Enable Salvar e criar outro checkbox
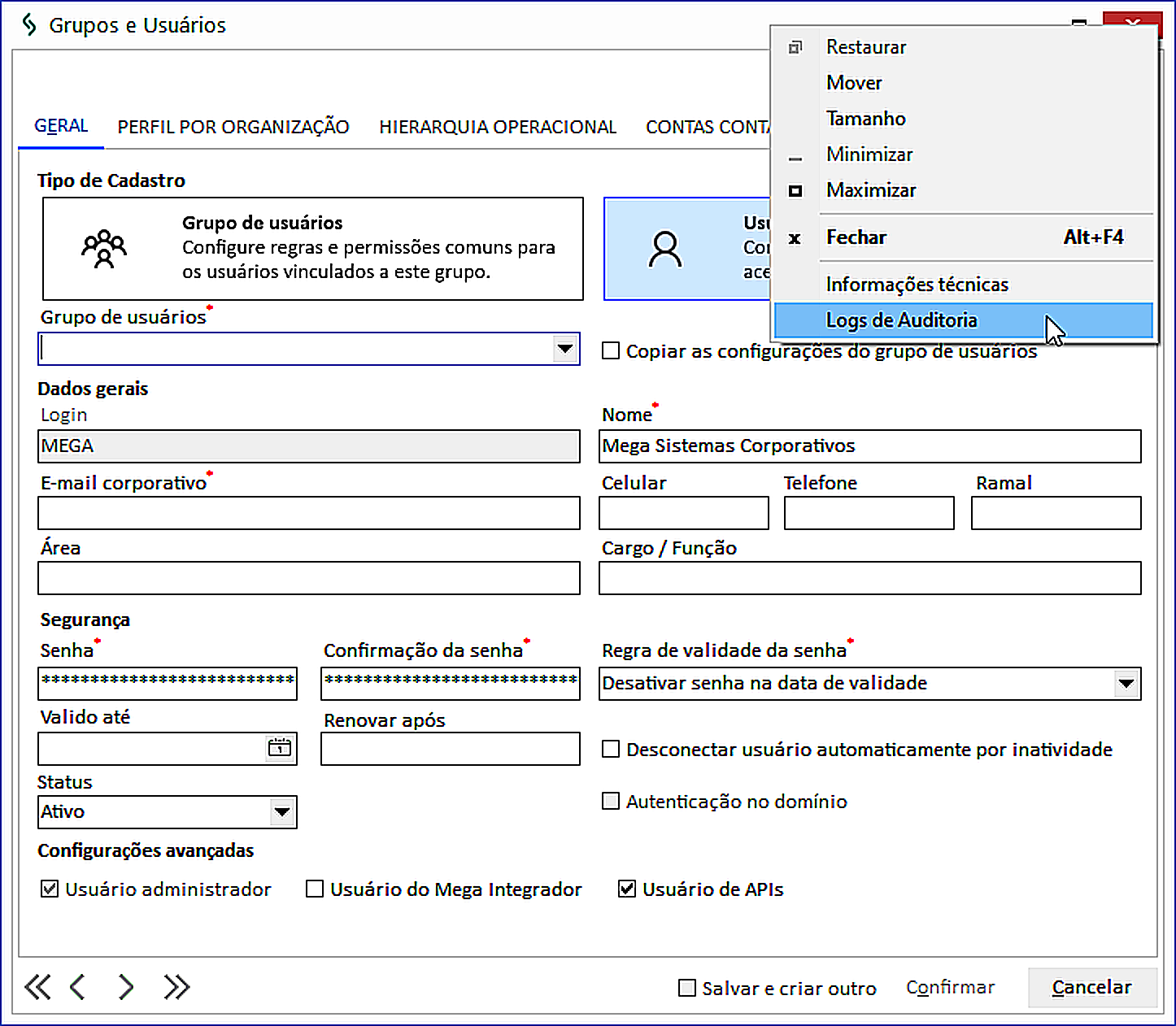Image resolution: width=1176 pixels, height=1026 pixels. pyautogui.click(x=687, y=988)
